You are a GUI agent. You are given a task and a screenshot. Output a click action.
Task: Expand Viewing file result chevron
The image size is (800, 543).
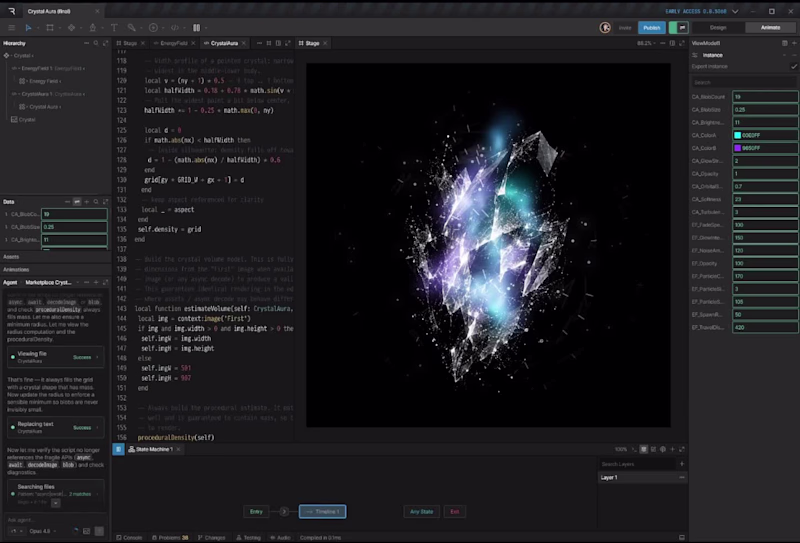point(97,357)
